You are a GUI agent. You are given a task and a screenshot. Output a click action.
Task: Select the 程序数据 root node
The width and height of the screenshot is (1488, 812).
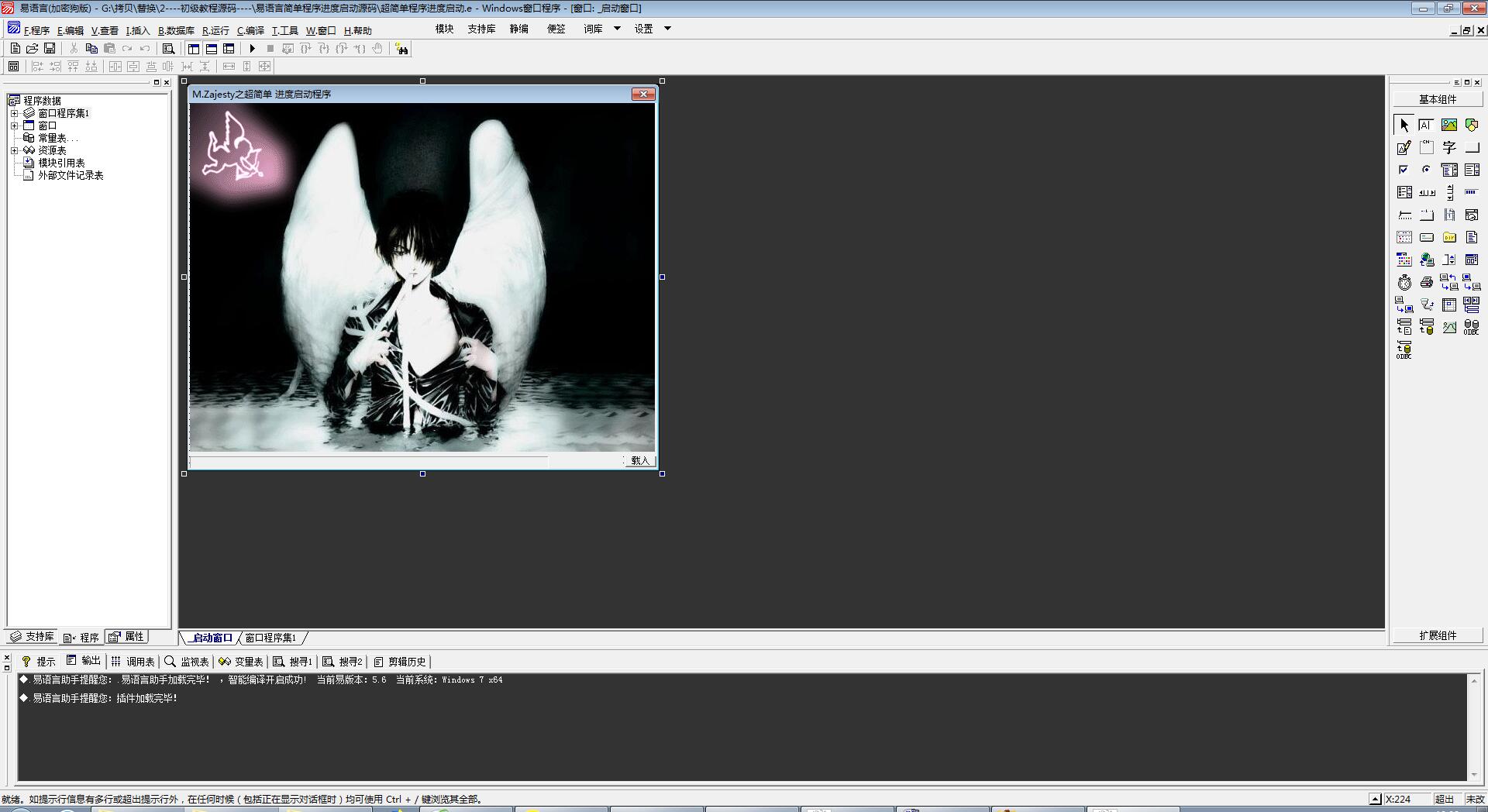42,101
